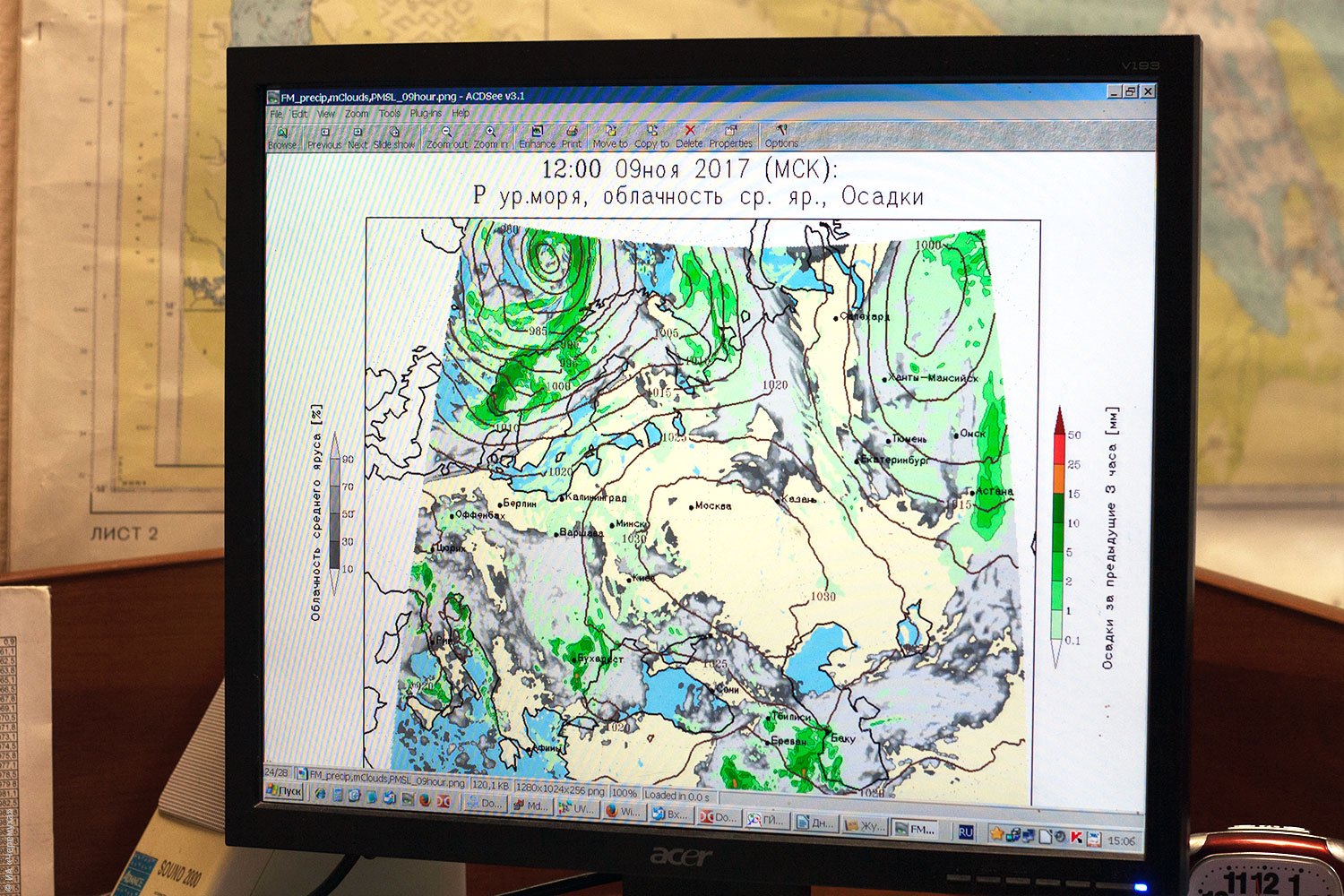Click the Move to toolbar icon
The height and width of the screenshot is (896, 1344).
point(610,137)
